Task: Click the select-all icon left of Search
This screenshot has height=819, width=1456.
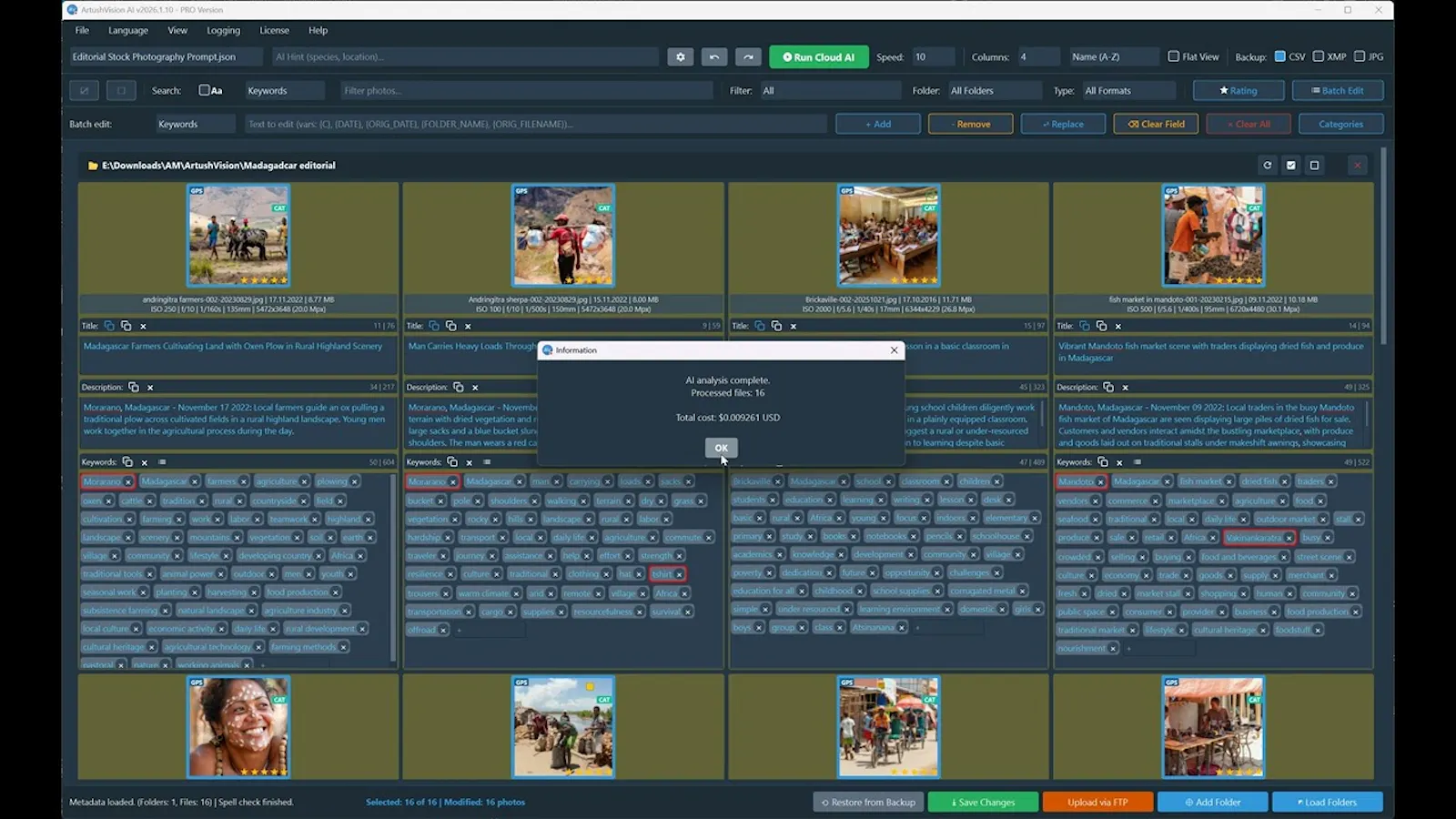Action: tap(85, 90)
